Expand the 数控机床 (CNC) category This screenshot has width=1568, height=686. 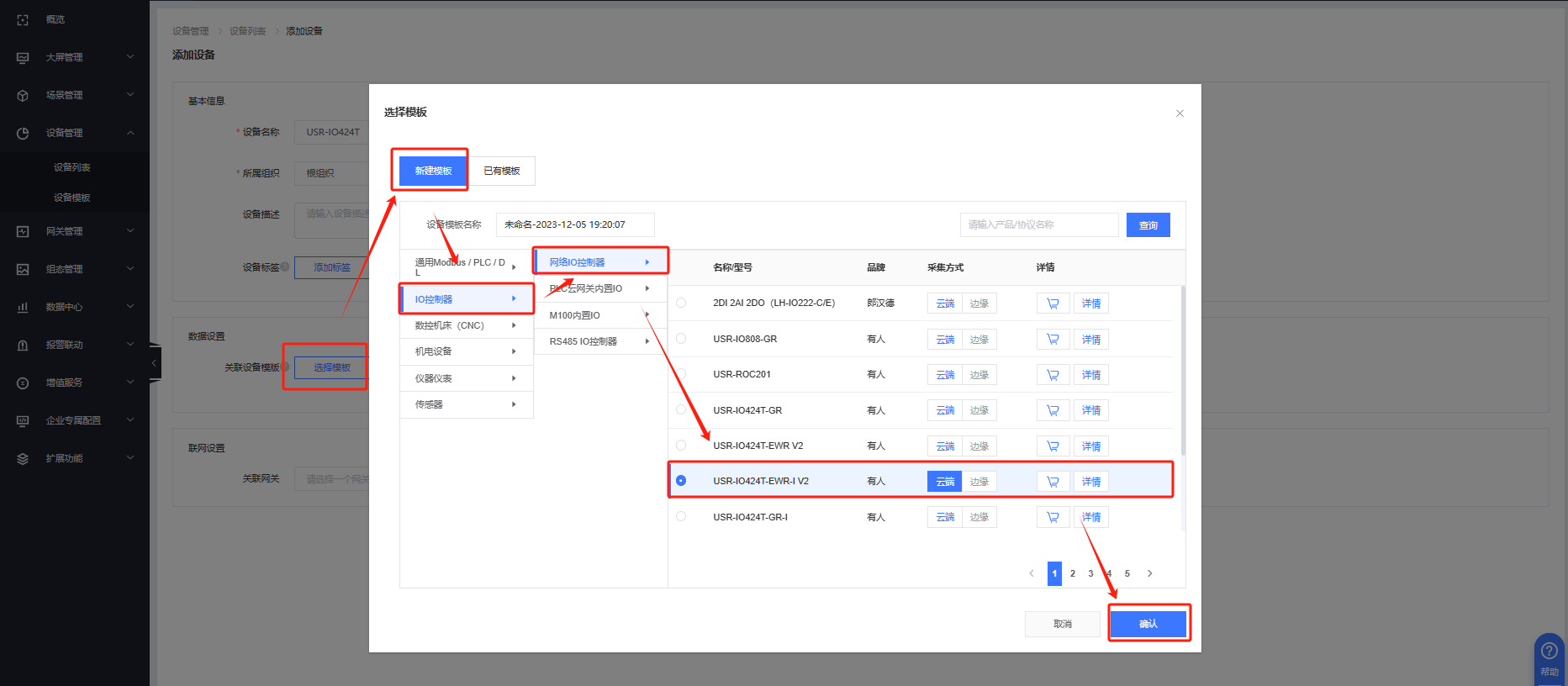466,325
